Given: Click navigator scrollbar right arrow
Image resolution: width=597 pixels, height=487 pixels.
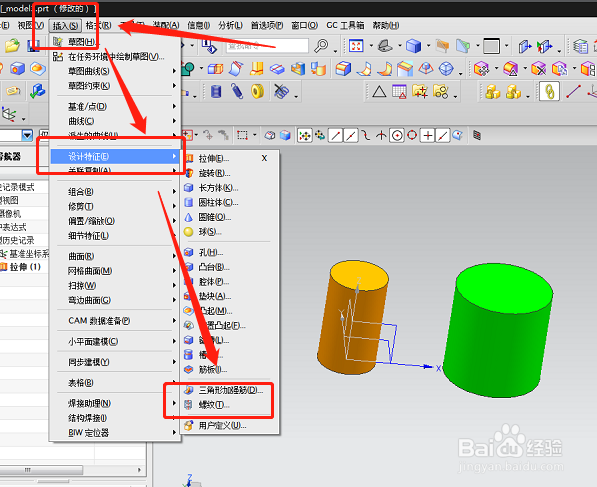Looking at the screenshot, I should point(139,470).
